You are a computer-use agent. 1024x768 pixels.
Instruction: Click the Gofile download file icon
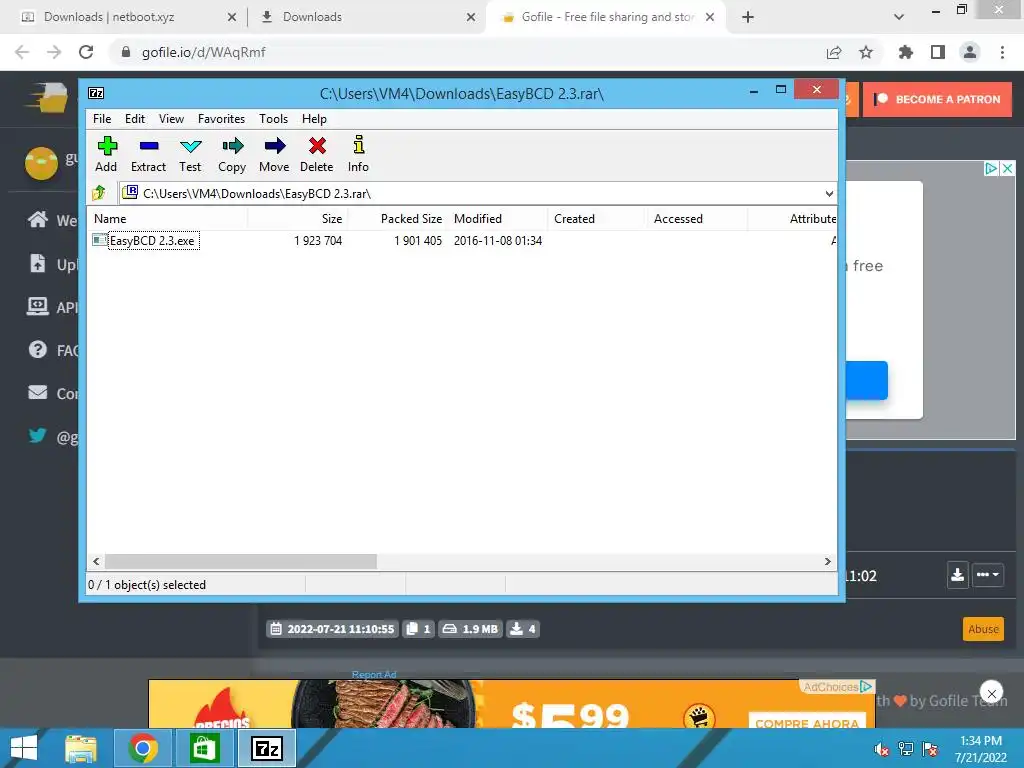tap(957, 575)
